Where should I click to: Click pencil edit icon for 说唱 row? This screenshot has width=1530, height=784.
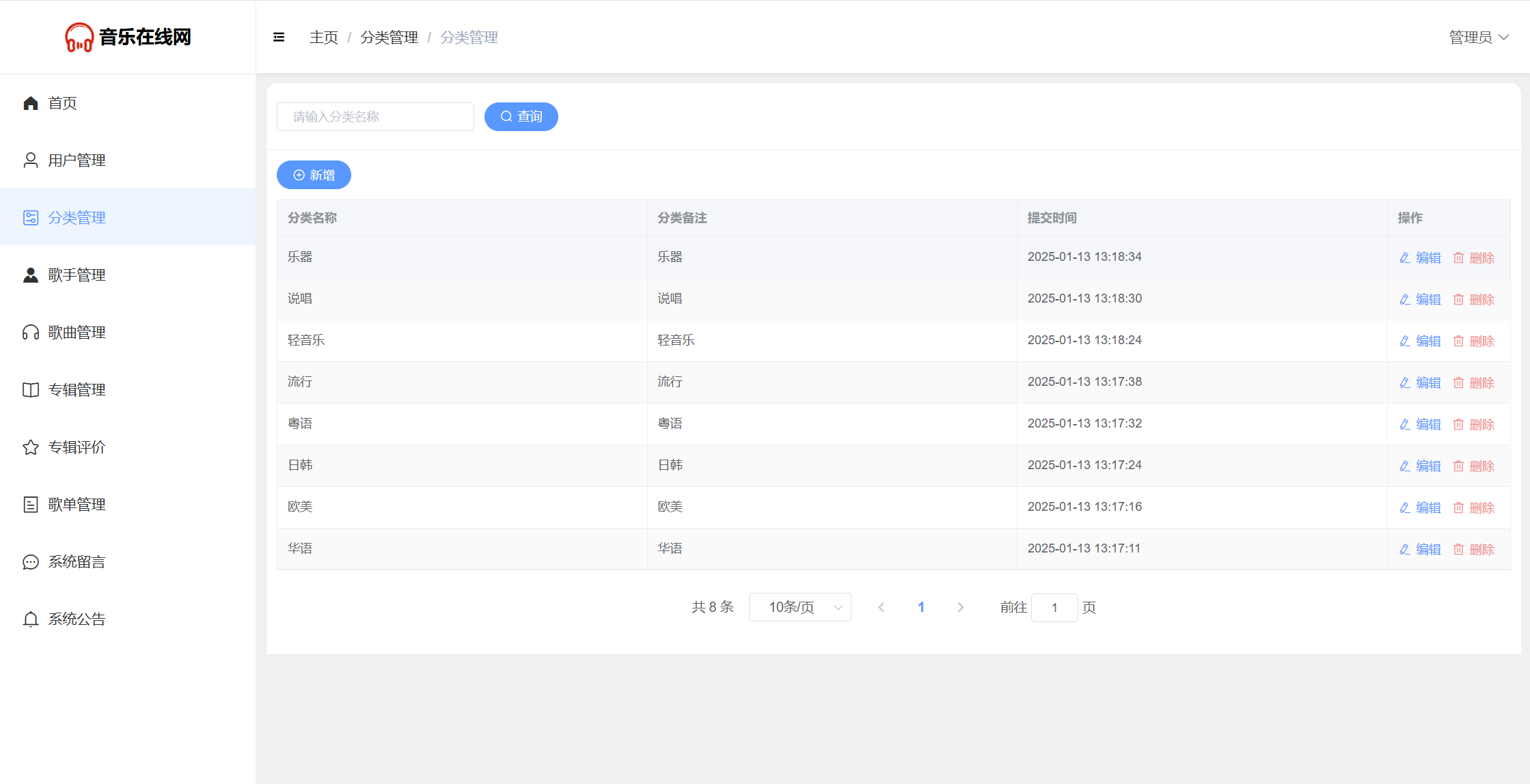click(x=1405, y=300)
